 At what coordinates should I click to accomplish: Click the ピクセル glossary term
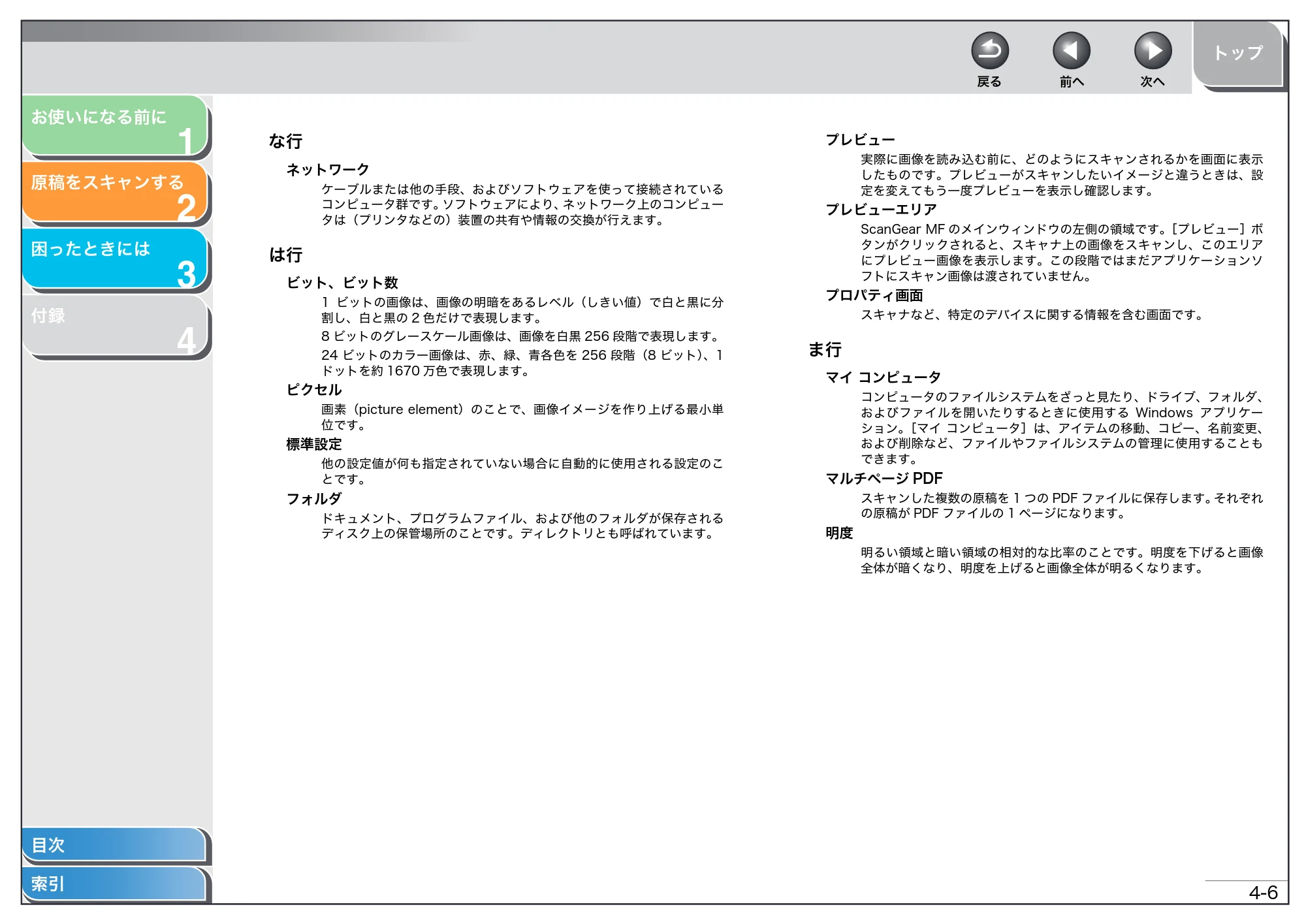tap(314, 390)
